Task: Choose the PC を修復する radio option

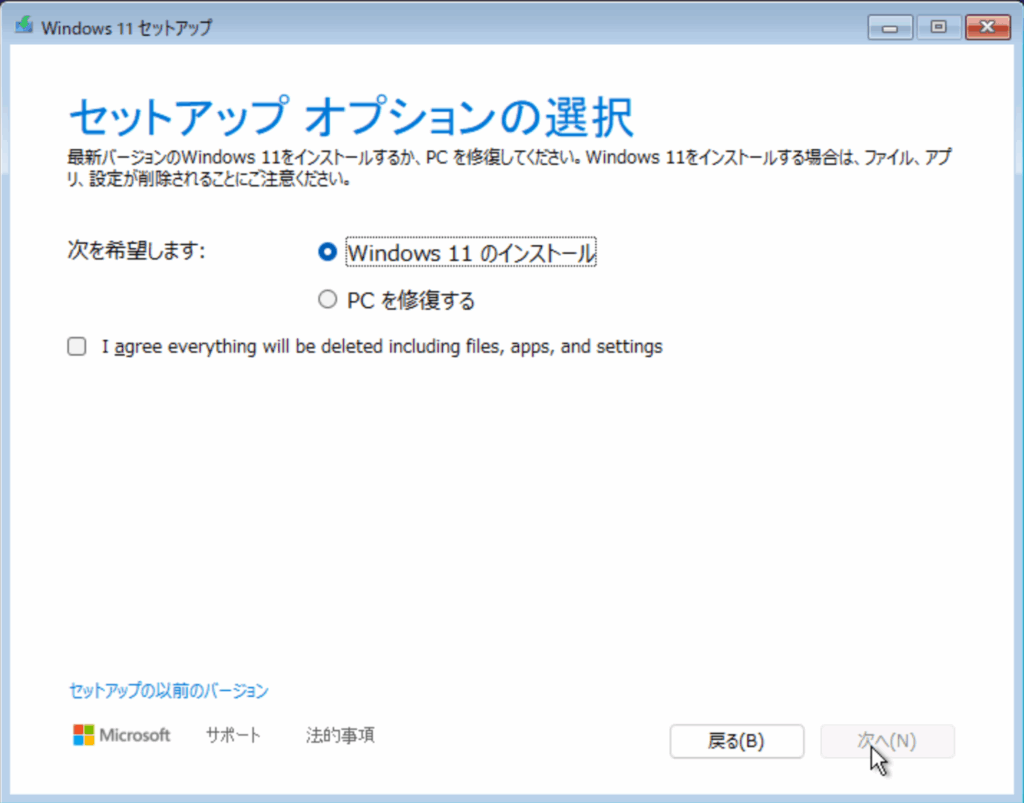Action: click(326, 299)
